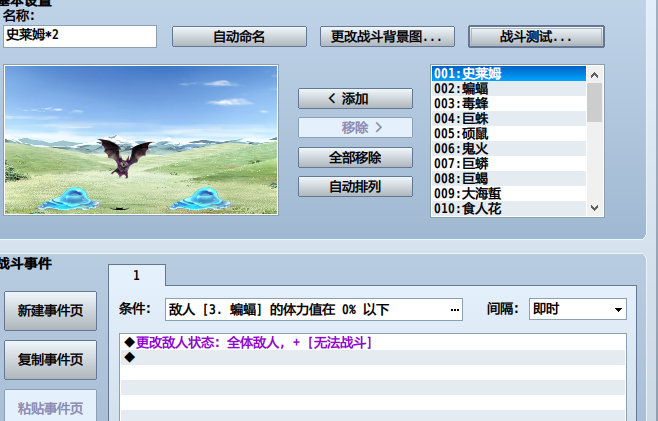Click 粘贴事件页 button
Image resolution: width=658 pixels, height=421 pixels.
(x=50, y=406)
